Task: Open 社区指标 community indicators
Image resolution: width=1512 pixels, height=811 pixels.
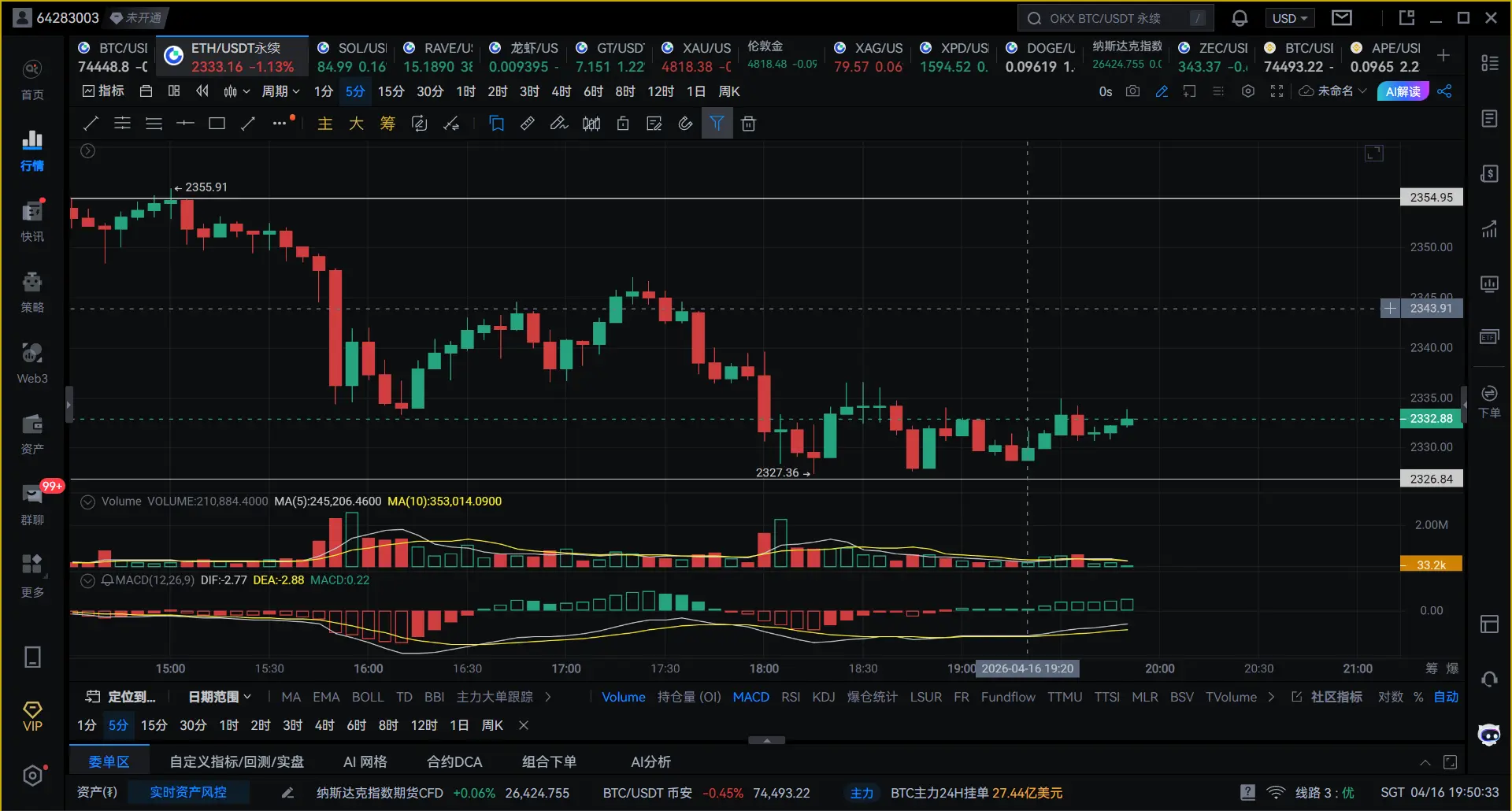Action: click(1327, 697)
